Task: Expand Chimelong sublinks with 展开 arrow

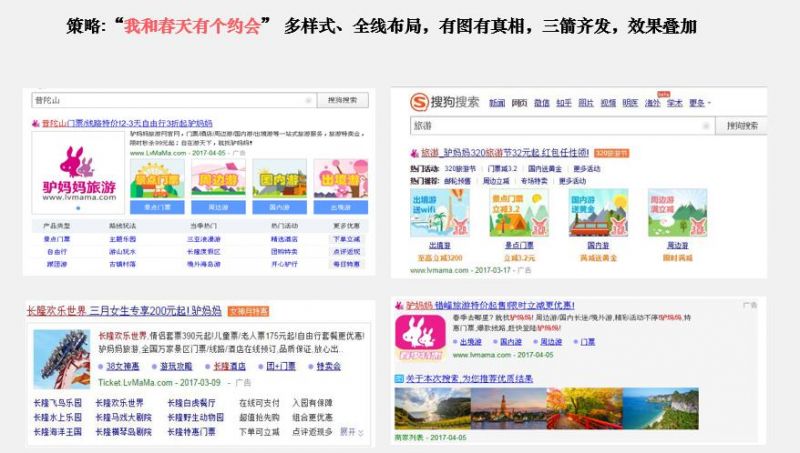Action: point(352,432)
